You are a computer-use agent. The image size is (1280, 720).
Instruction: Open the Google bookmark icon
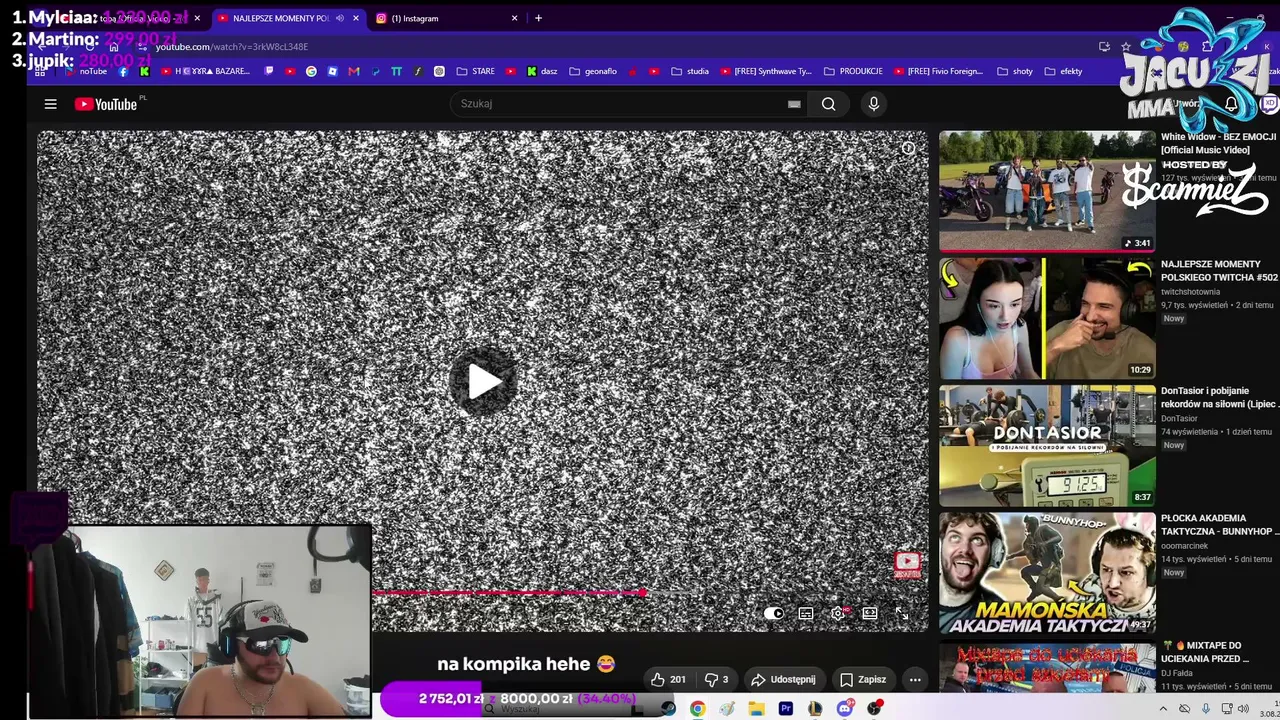pyautogui.click(x=311, y=71)
